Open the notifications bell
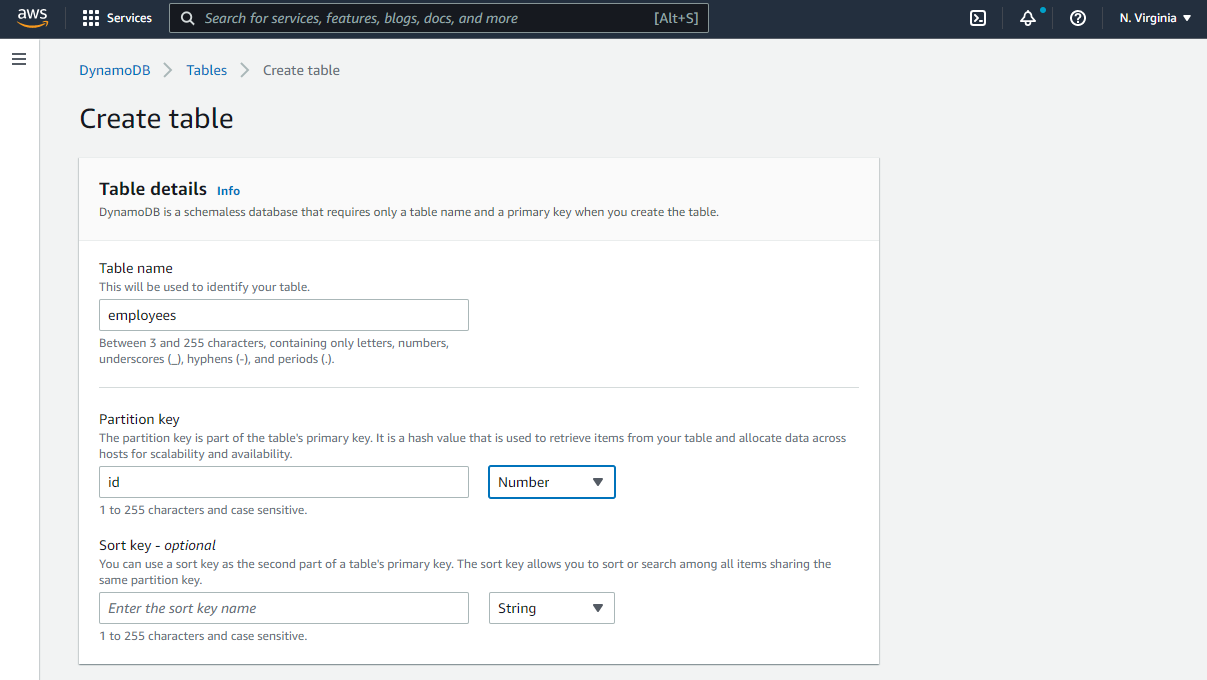1207x680 pixels. click(1028, 18)
